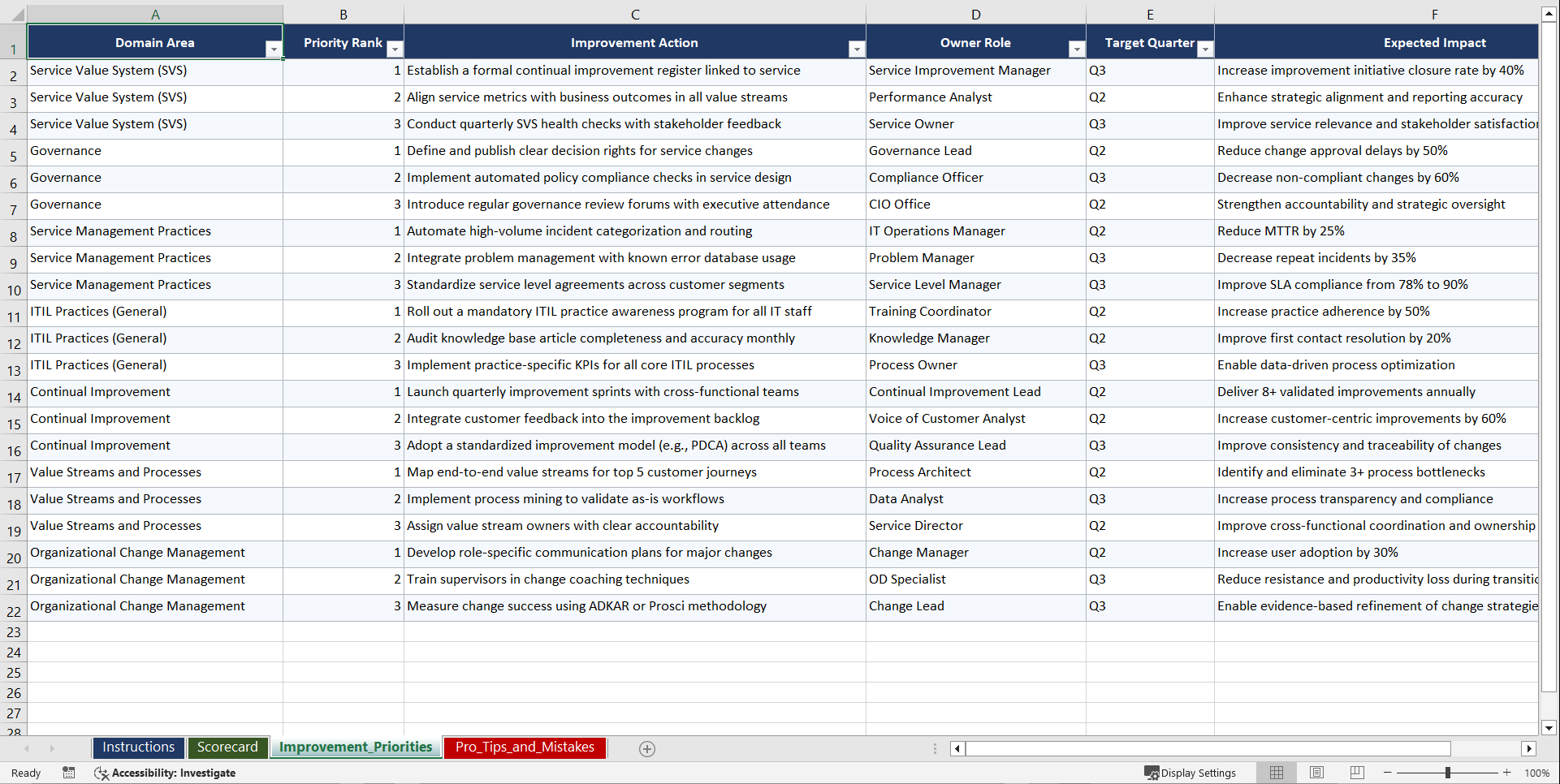Image resolution: width=1560 pixels, height=784 pixels.
Task: Zoom out using the minus icon
Action: pyautogui.click(x=1388, y=773)
